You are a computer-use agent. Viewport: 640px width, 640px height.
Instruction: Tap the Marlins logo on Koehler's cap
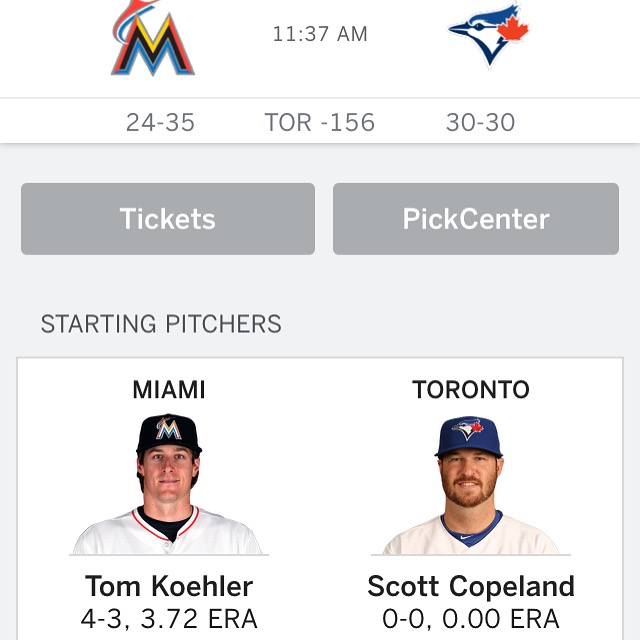click(168, 429)
